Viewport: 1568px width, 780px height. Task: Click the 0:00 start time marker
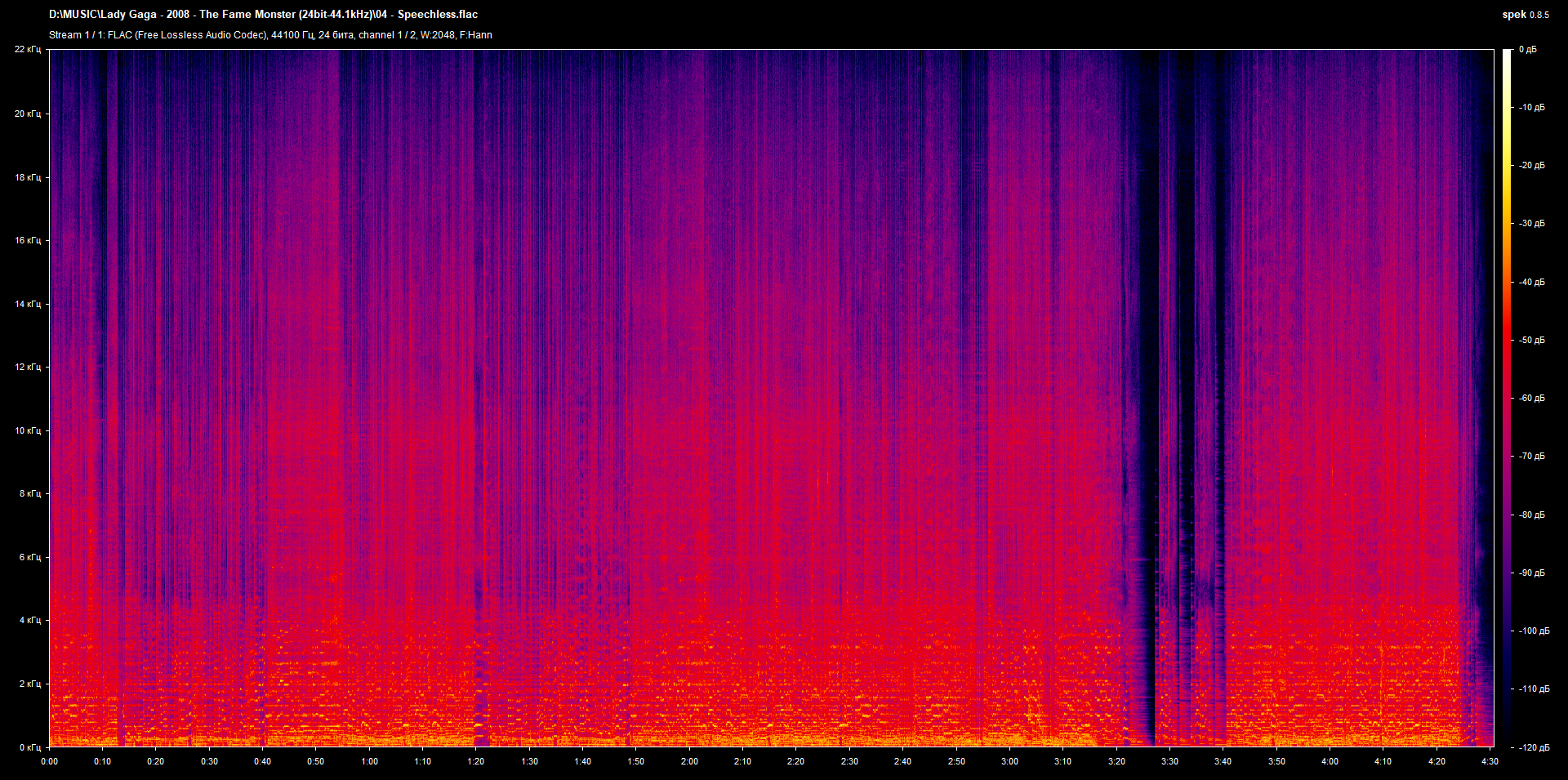(50, 761)
